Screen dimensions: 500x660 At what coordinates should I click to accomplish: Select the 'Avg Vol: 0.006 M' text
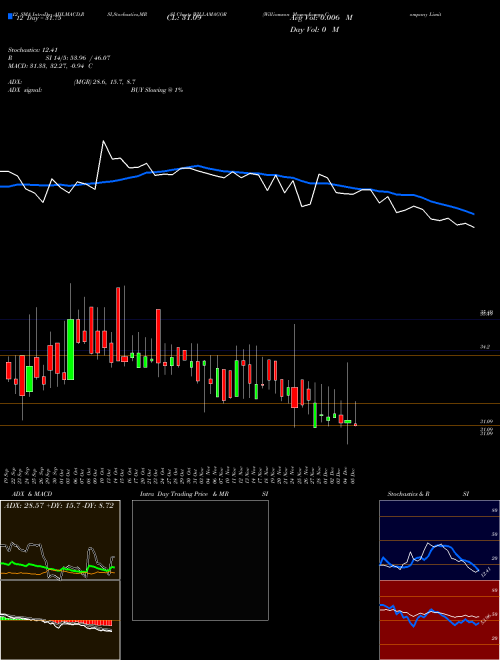(x=321, y=18)
